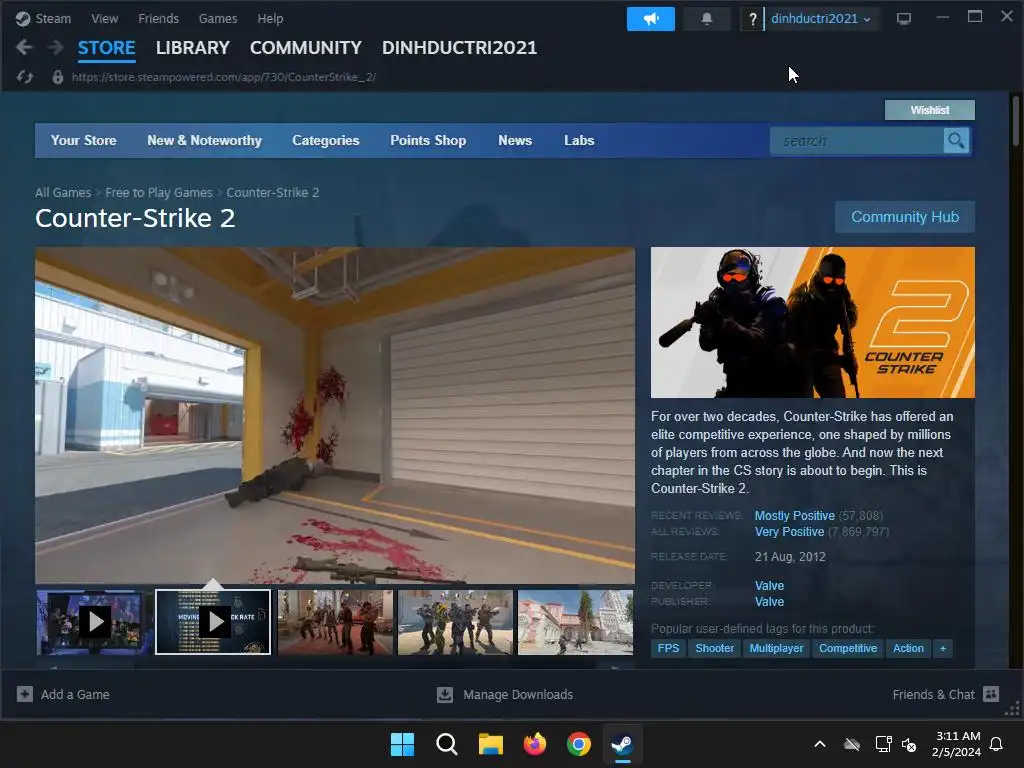Open Valve publisher link
Screen dimensions: 1024x768
769,601
